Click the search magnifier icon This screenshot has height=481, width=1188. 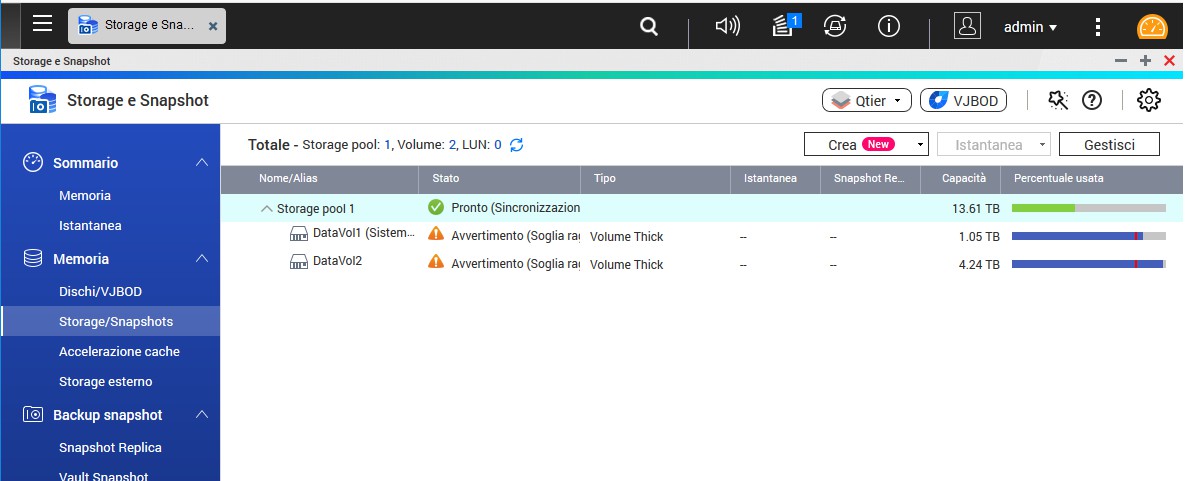coord(649,27)
